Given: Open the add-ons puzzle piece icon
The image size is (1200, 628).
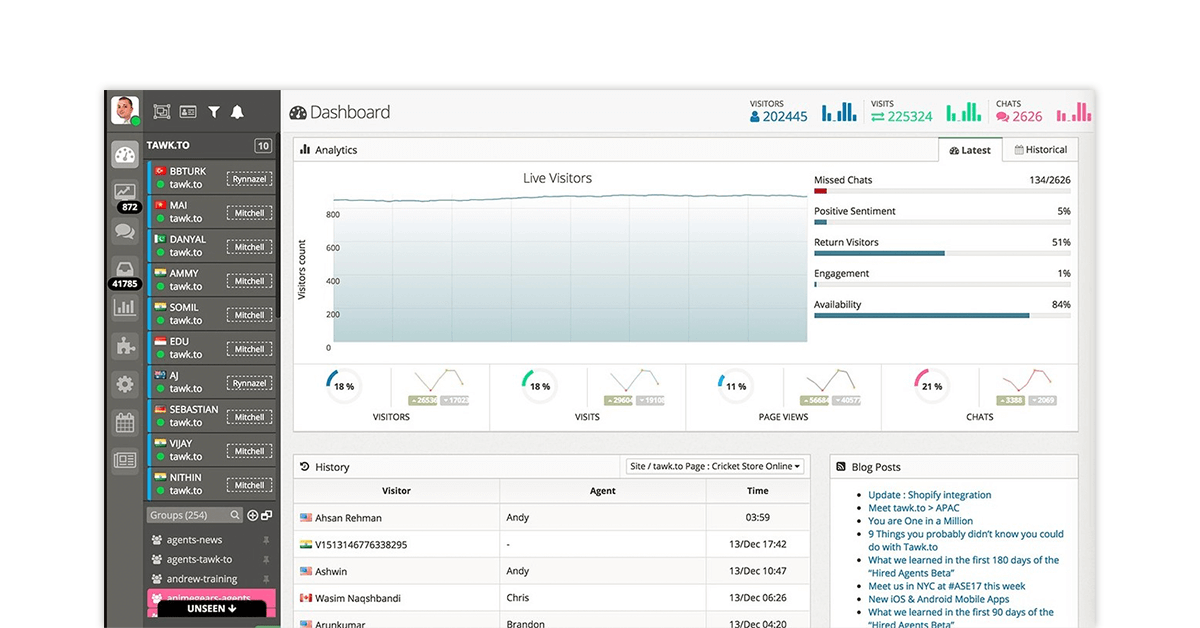Looking at the screenshot, I should 125,346.
